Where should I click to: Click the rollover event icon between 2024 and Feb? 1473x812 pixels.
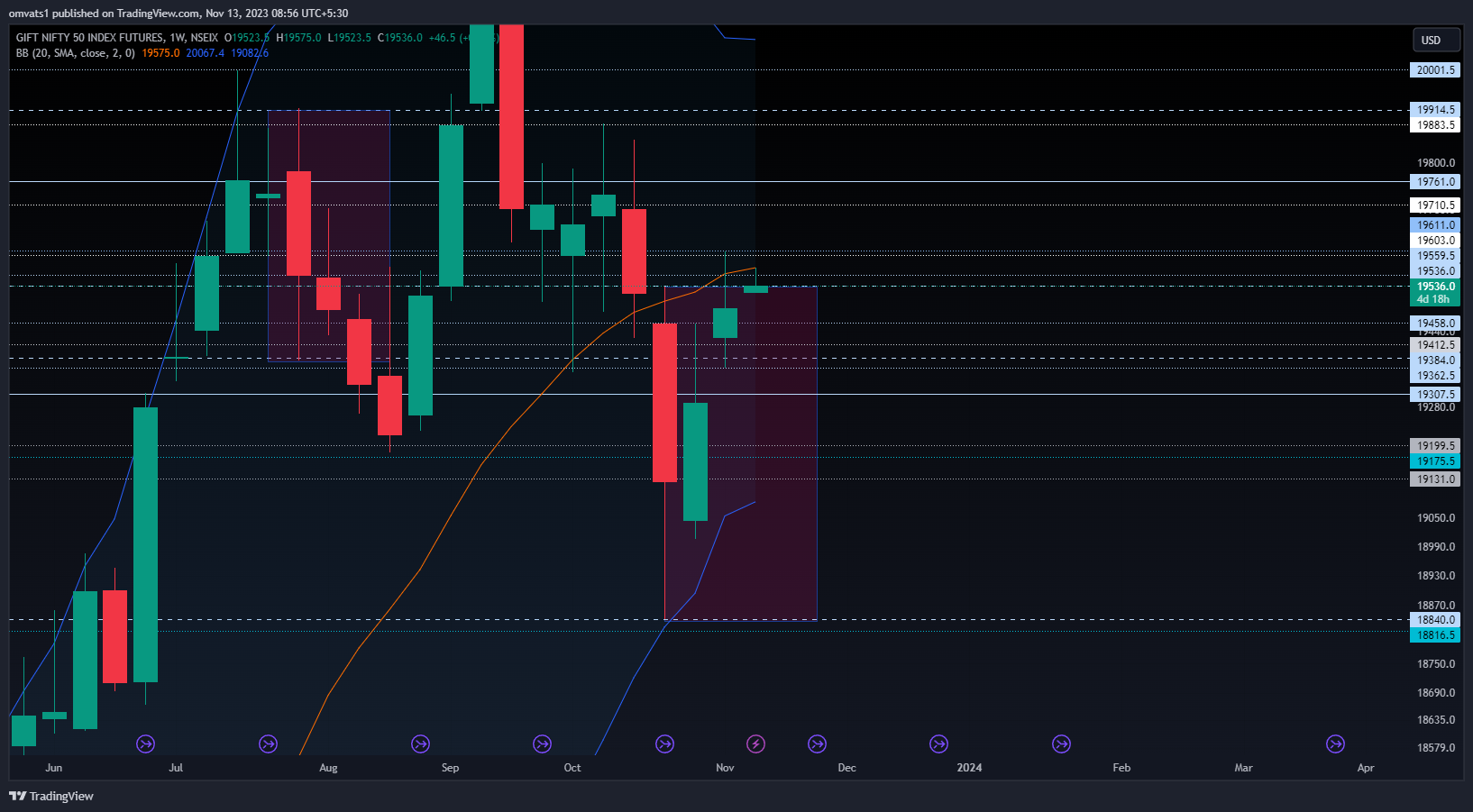pyautogui.click(x=1061, y=744)
